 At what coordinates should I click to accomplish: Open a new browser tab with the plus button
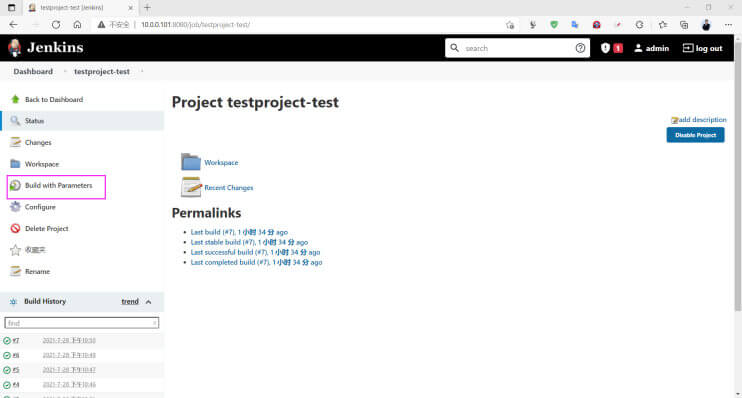147,8
